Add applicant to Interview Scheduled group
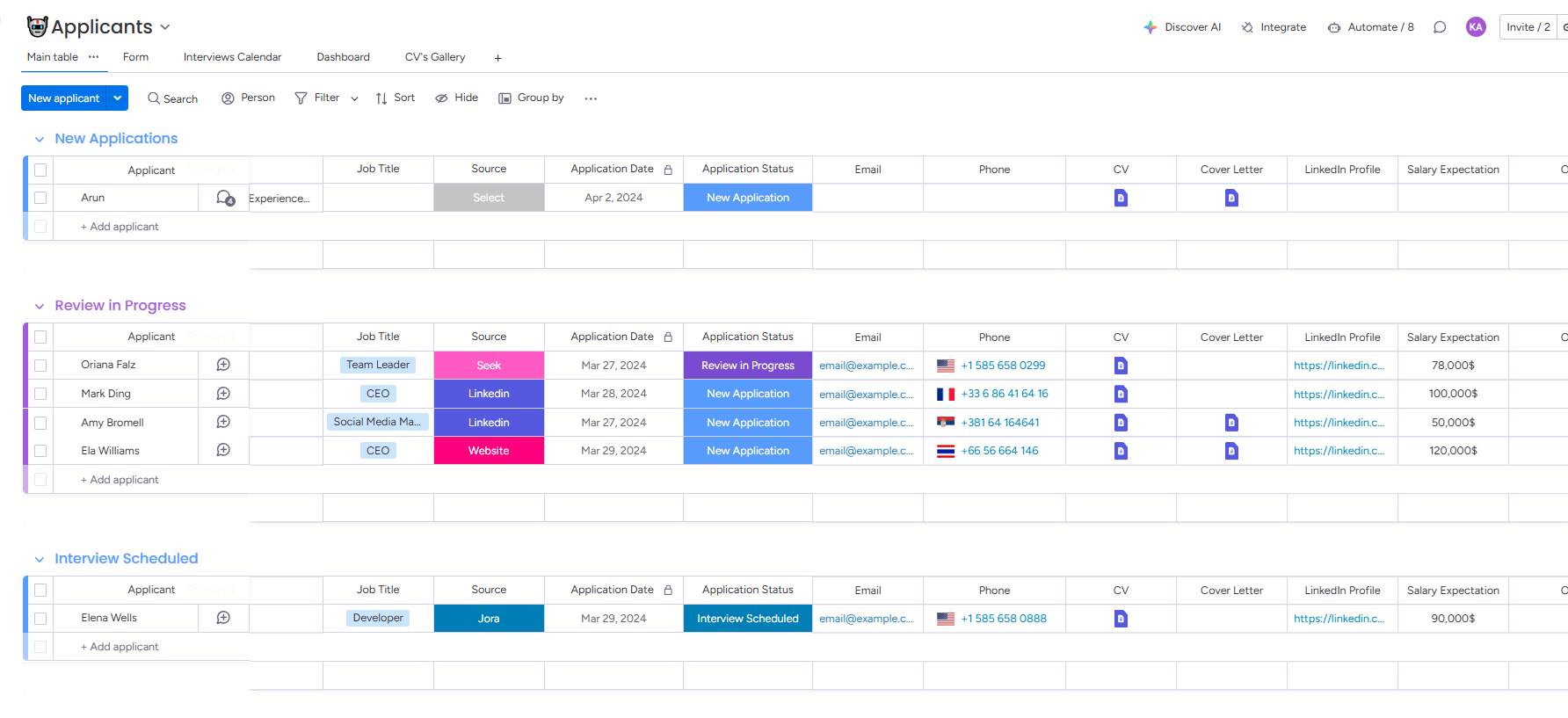Viewport: 1568px width, 718px height. pos(120,647)
